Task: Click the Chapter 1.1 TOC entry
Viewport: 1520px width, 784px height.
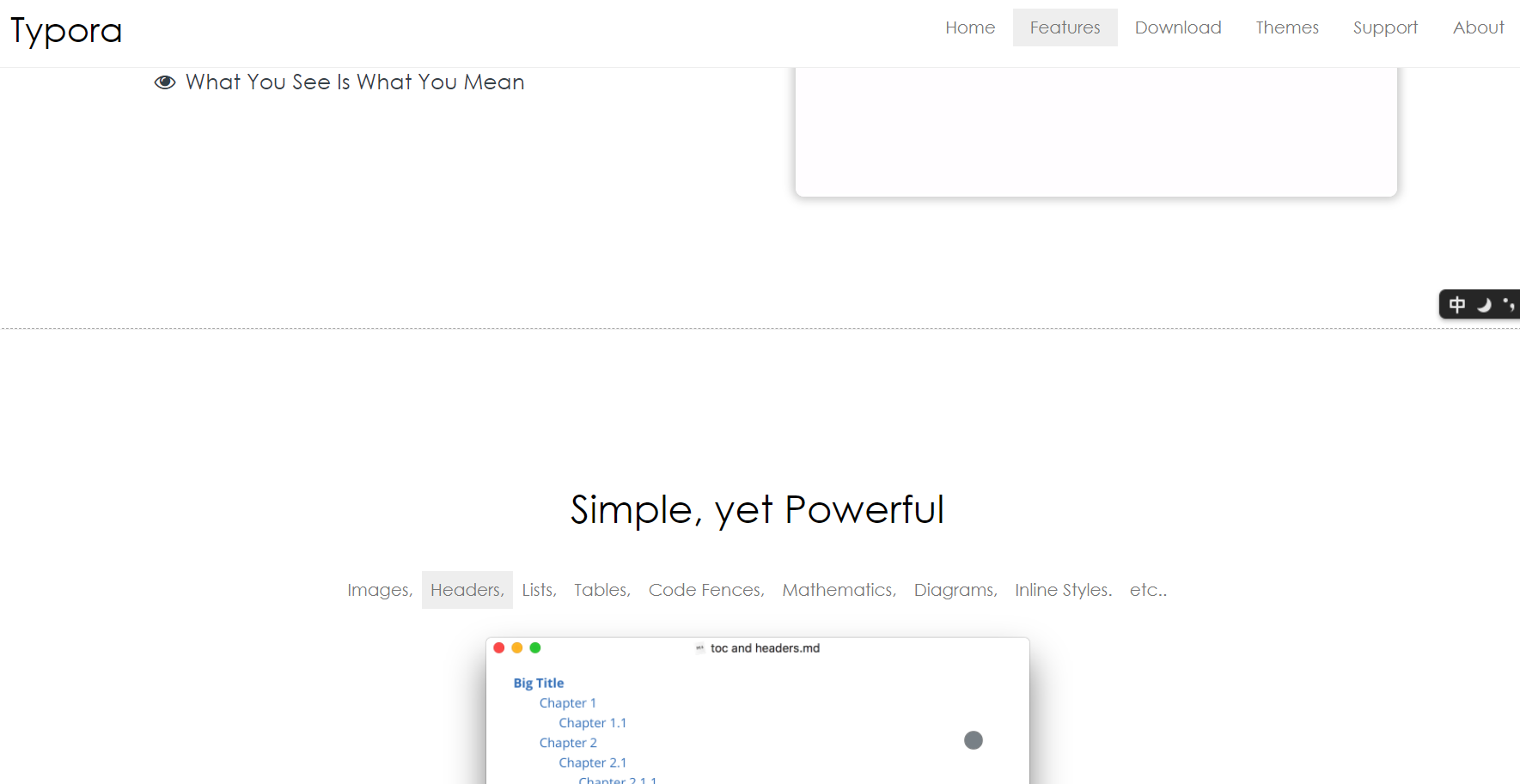Action: (x=593, y=723)
